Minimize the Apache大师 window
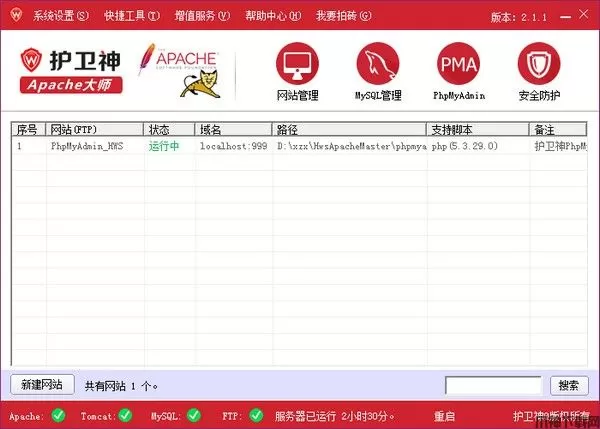 565,16
